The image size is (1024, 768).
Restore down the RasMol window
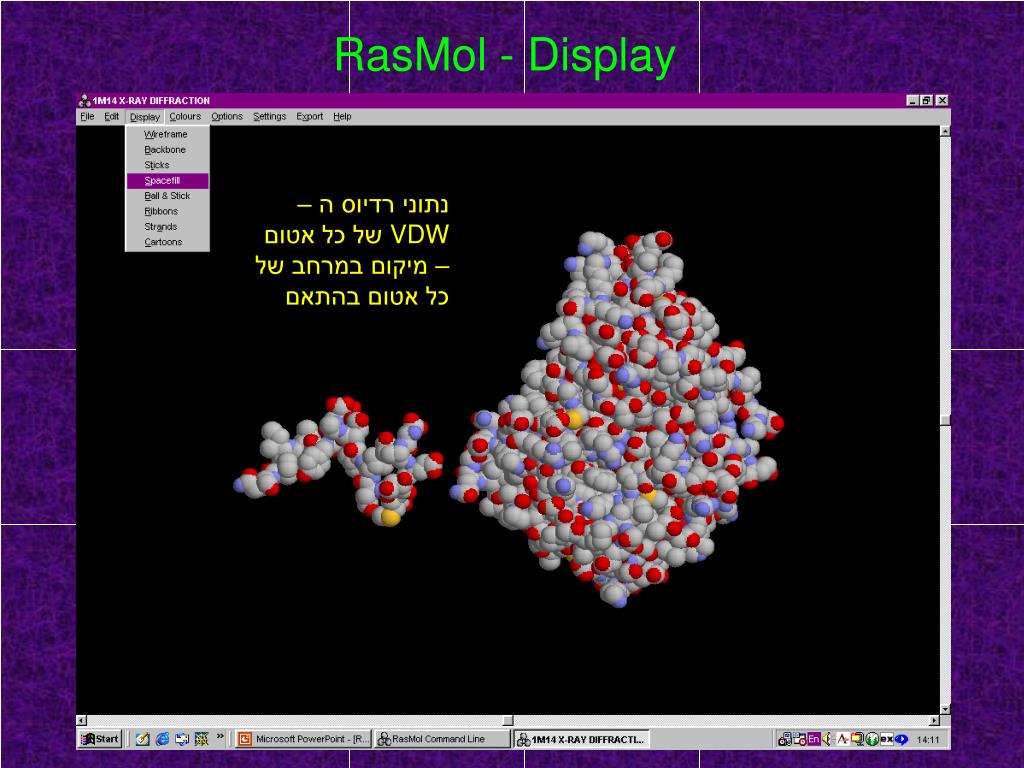tap(926, 101)
